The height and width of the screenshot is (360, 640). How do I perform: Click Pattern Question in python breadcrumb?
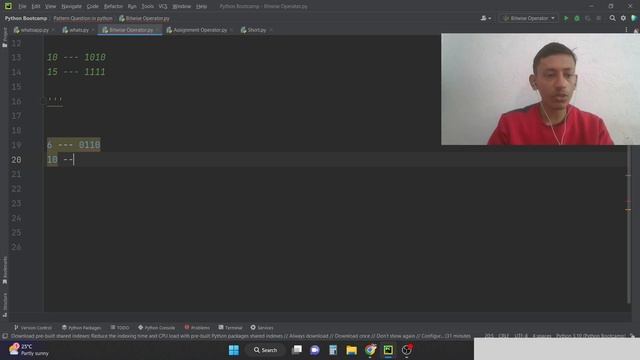pyautogui.click(x=83, y=18)
